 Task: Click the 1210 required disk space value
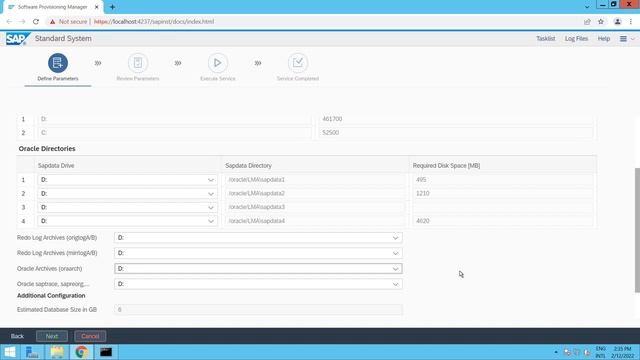click(x=422, y=193)
